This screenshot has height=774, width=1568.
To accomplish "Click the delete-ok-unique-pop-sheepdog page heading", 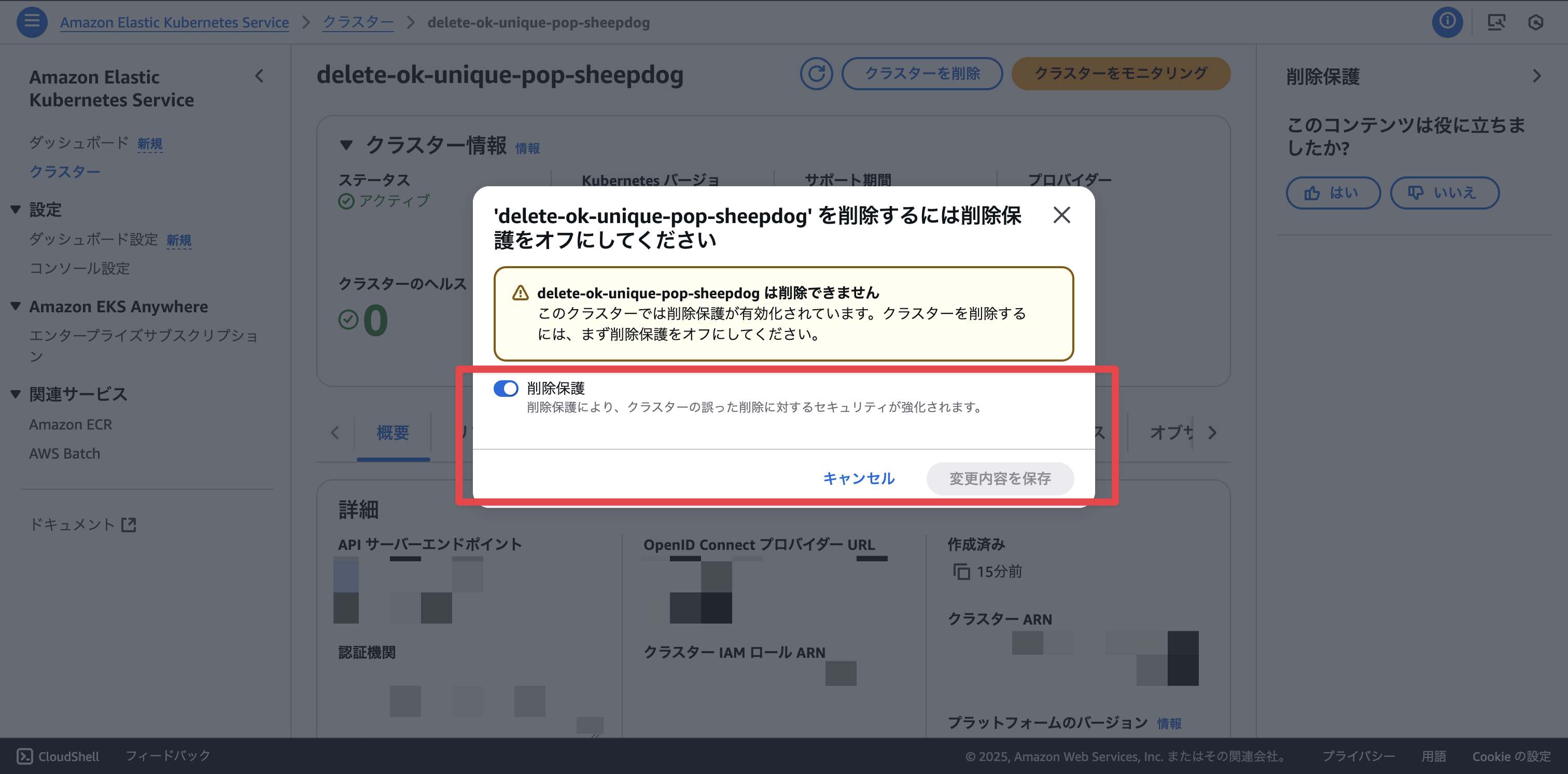I will tap(500, 74).
